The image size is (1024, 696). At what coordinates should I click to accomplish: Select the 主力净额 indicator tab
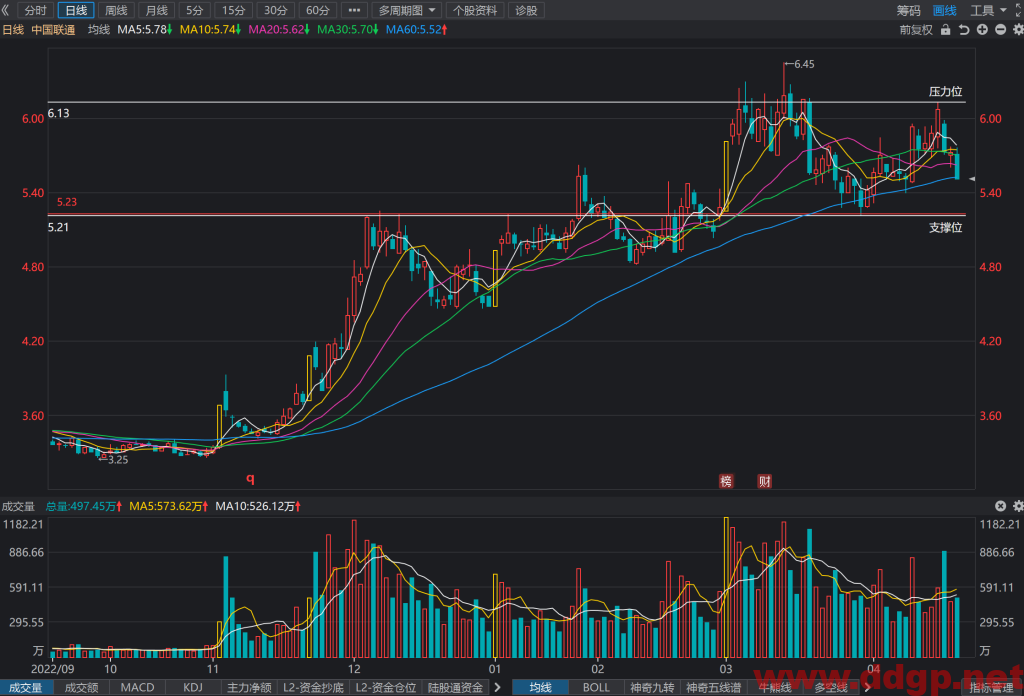pyautogui.click(x=249, y=688)
